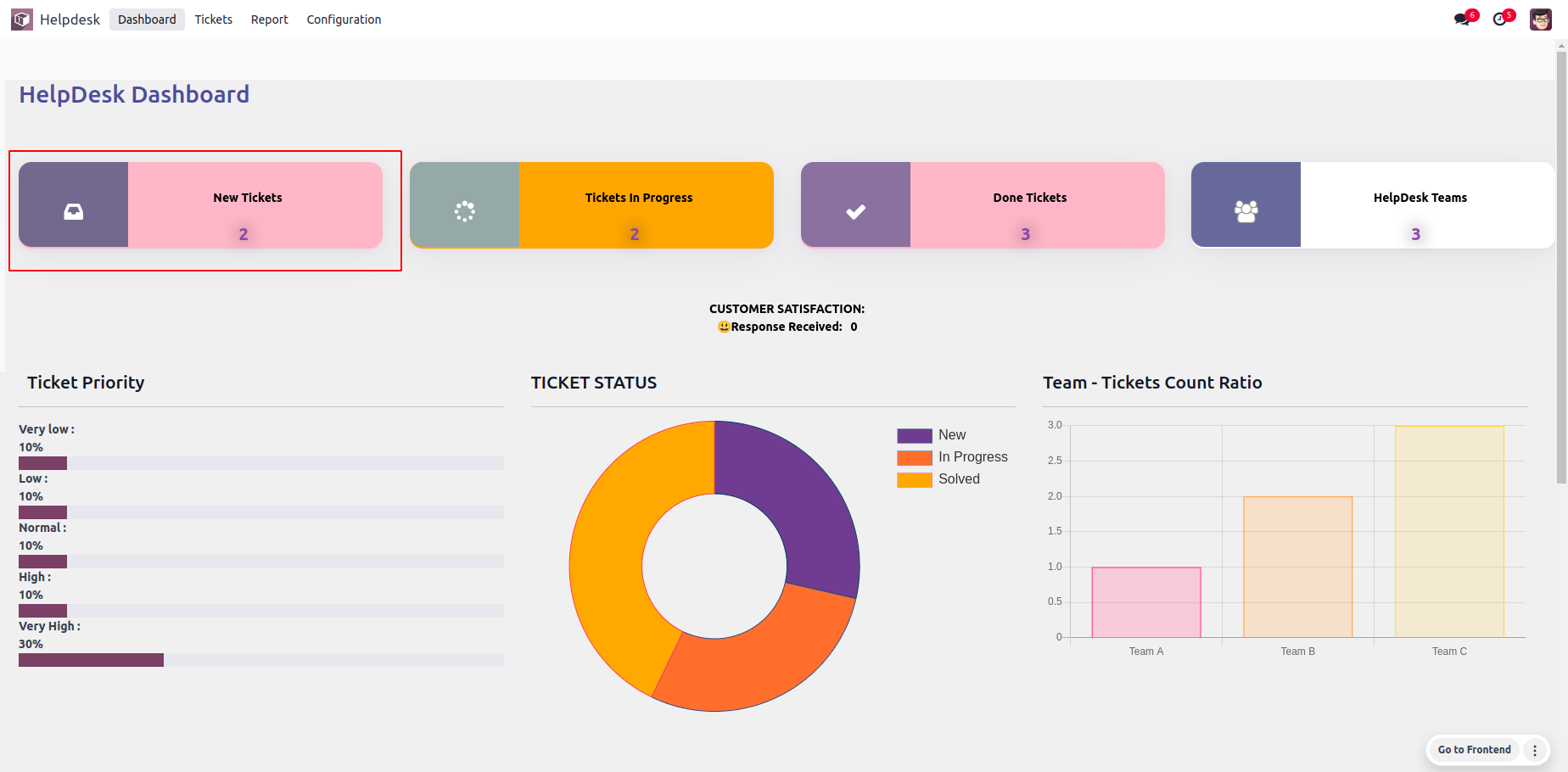Open the conversations message icon
This screenshot has width=1568, height=772.
(x=1462, y=20)
